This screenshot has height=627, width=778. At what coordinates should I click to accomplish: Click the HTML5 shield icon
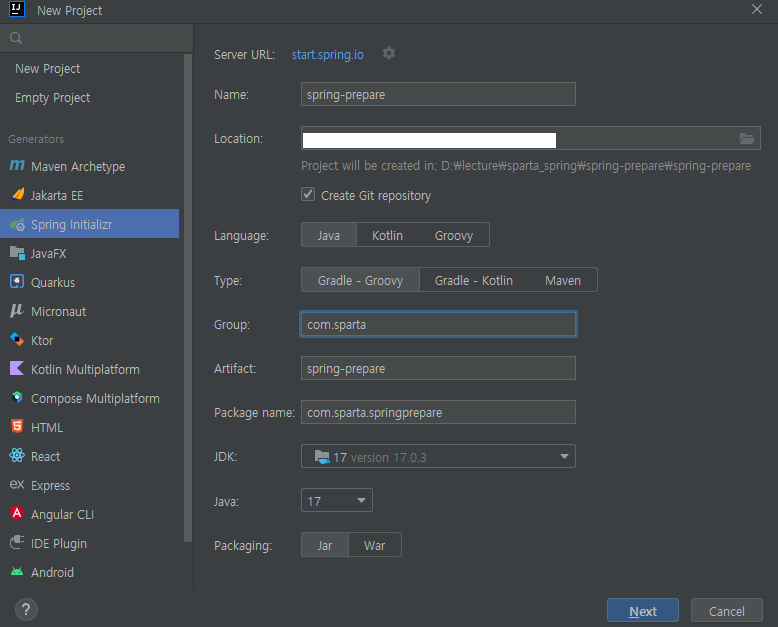click(17, 427)
